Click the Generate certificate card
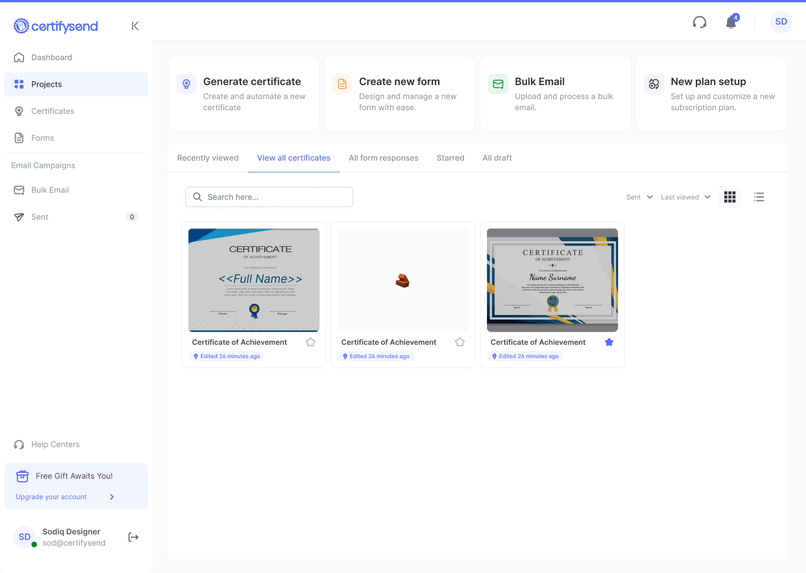This screenshot has width=806, height=573. (x=244, y=94)
